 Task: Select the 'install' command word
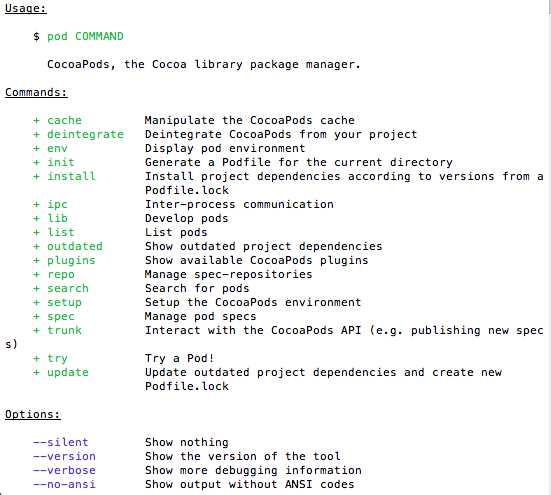[71, 176]
